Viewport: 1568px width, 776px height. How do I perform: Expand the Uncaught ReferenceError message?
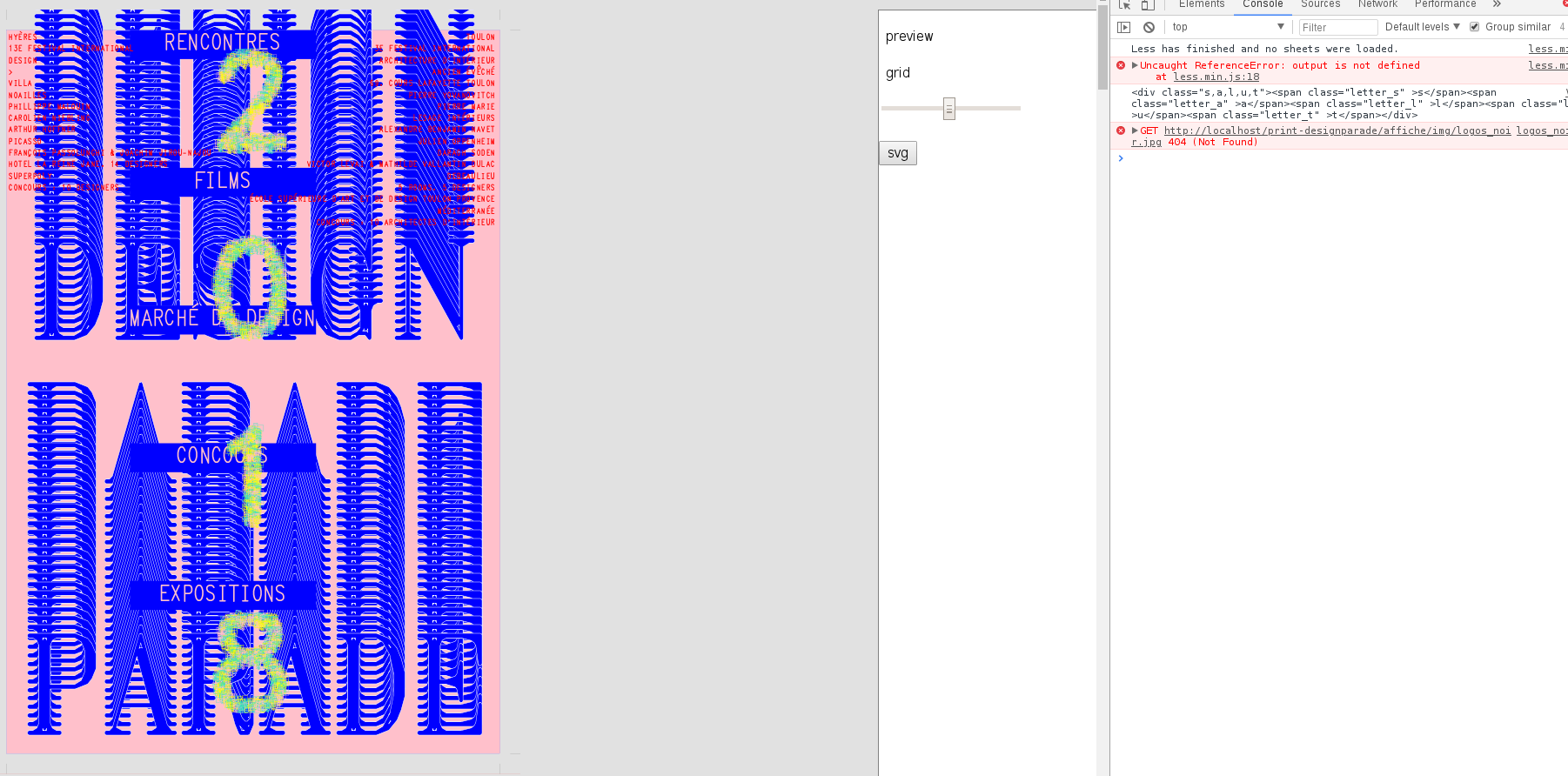(x=1135, y=65)
